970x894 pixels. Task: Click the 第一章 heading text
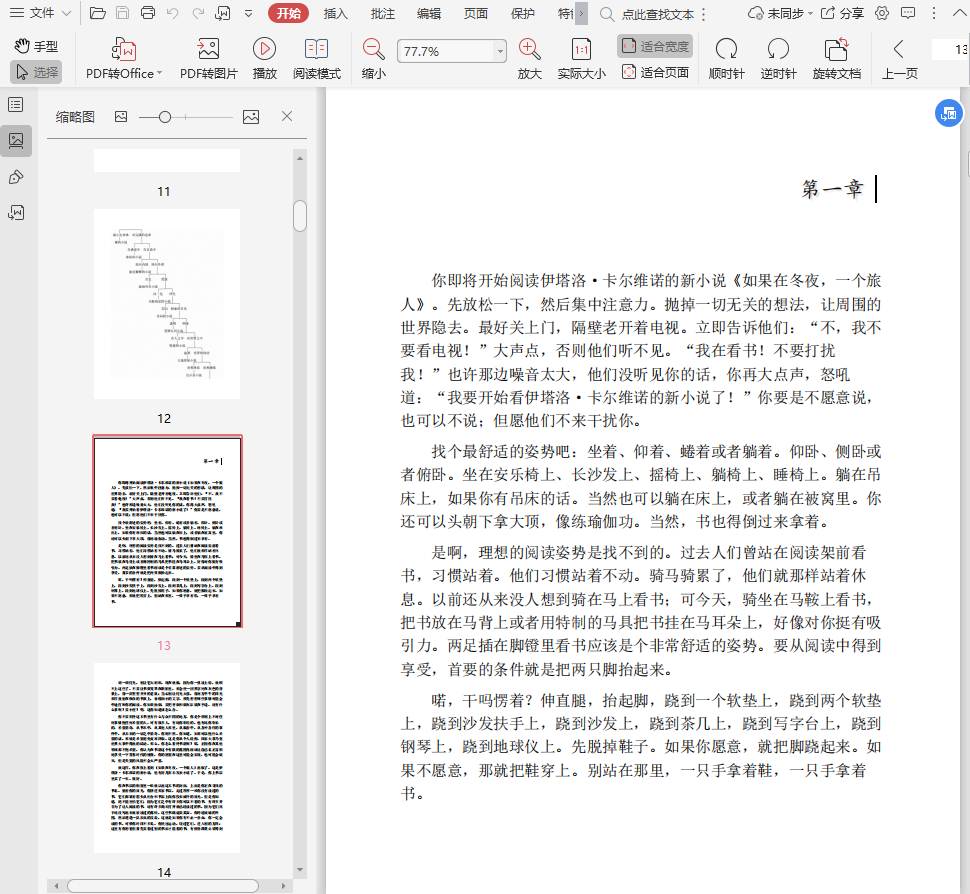[x=832, y=189]
